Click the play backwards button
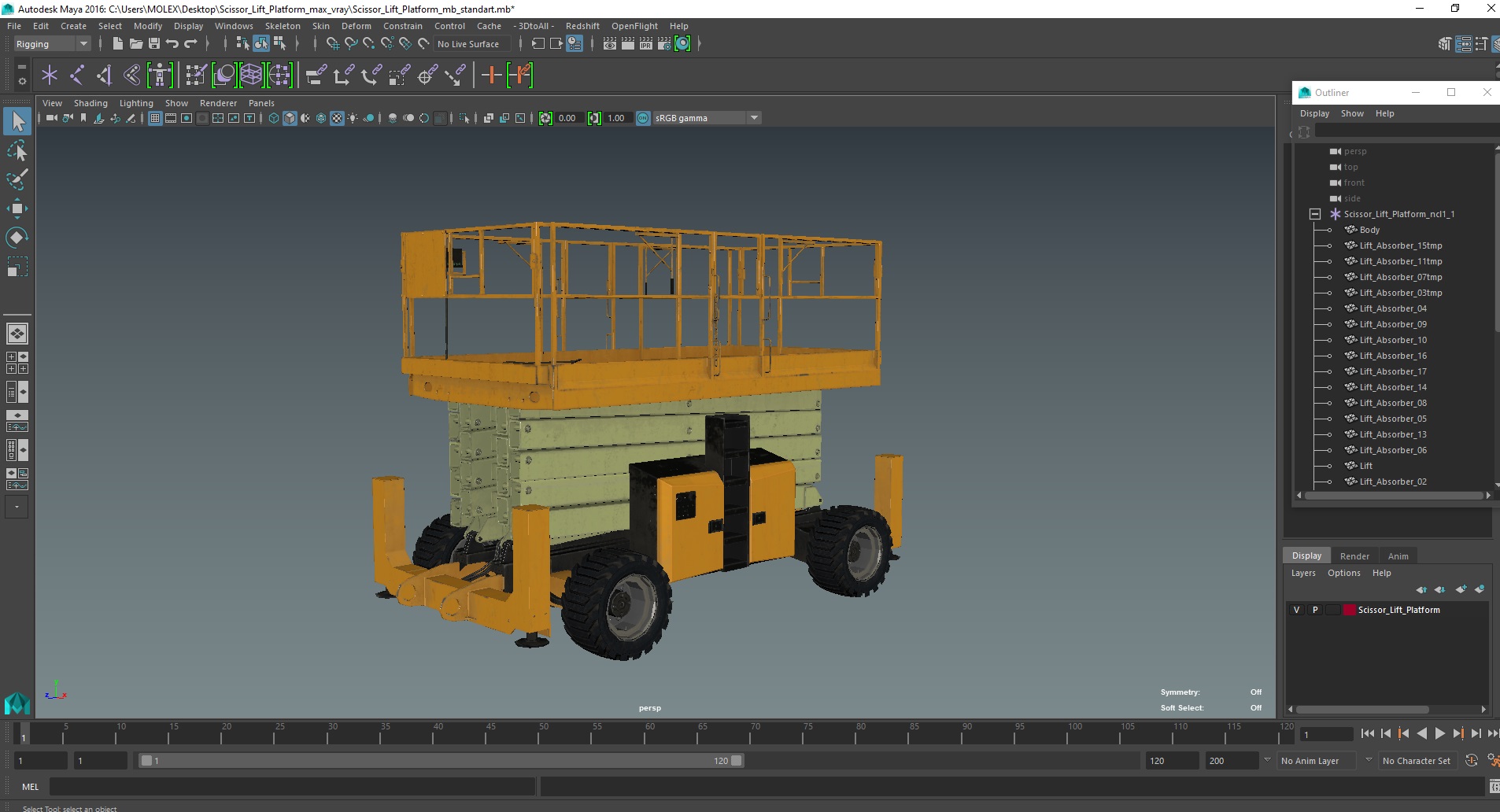This screenshot has height=812, width=1500. [1421, 733]
